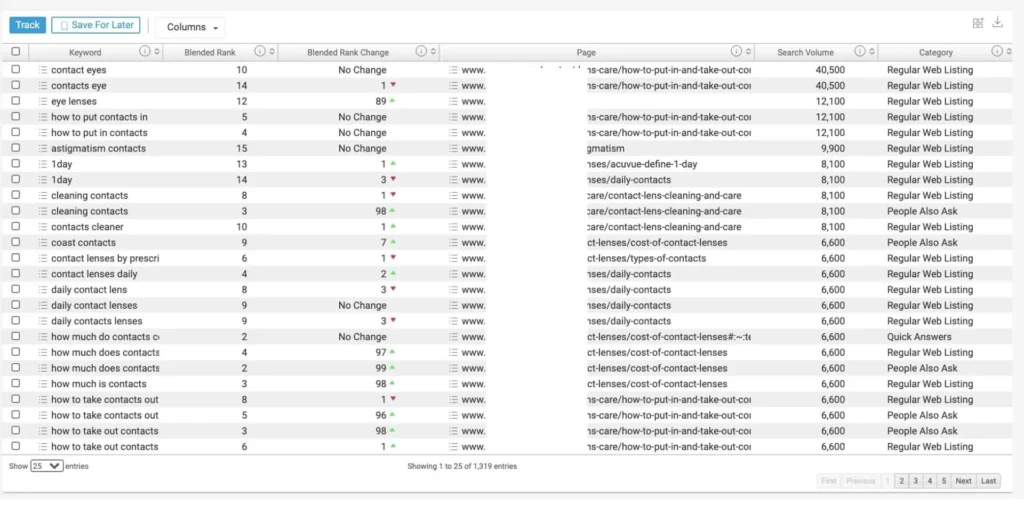
Task: Click the blue Track button
Action: click(27, 25)
